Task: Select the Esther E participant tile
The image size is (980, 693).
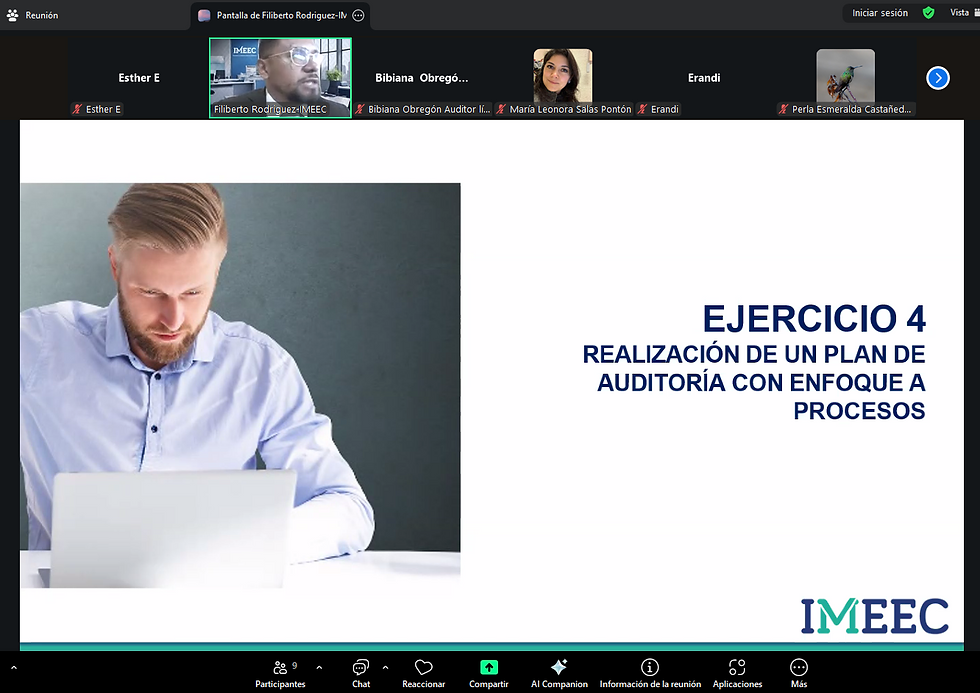Action: point(139,77)
